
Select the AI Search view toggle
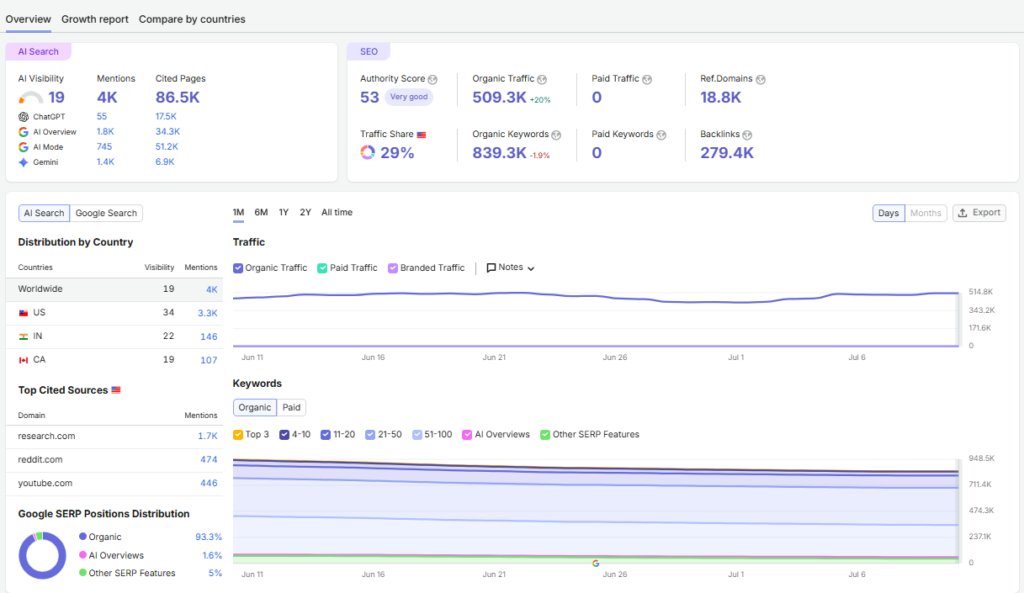pos(44,213)
